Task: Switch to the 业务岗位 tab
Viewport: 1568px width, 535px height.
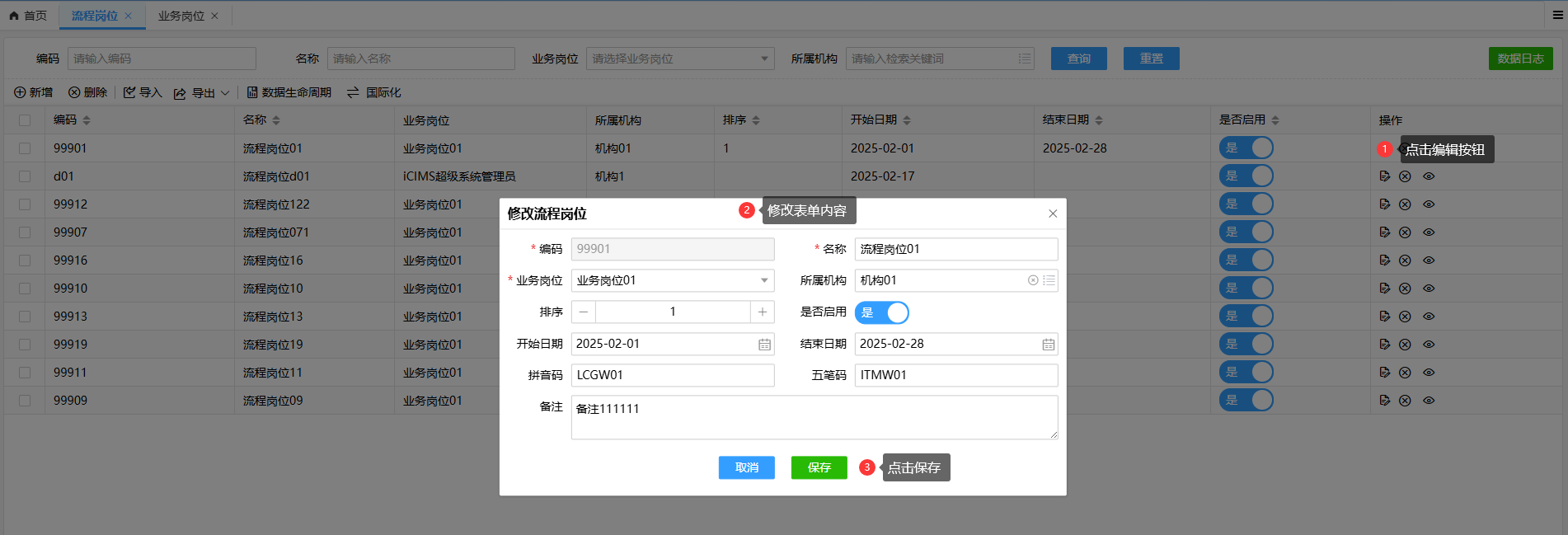Action: [x=181, y=16]
